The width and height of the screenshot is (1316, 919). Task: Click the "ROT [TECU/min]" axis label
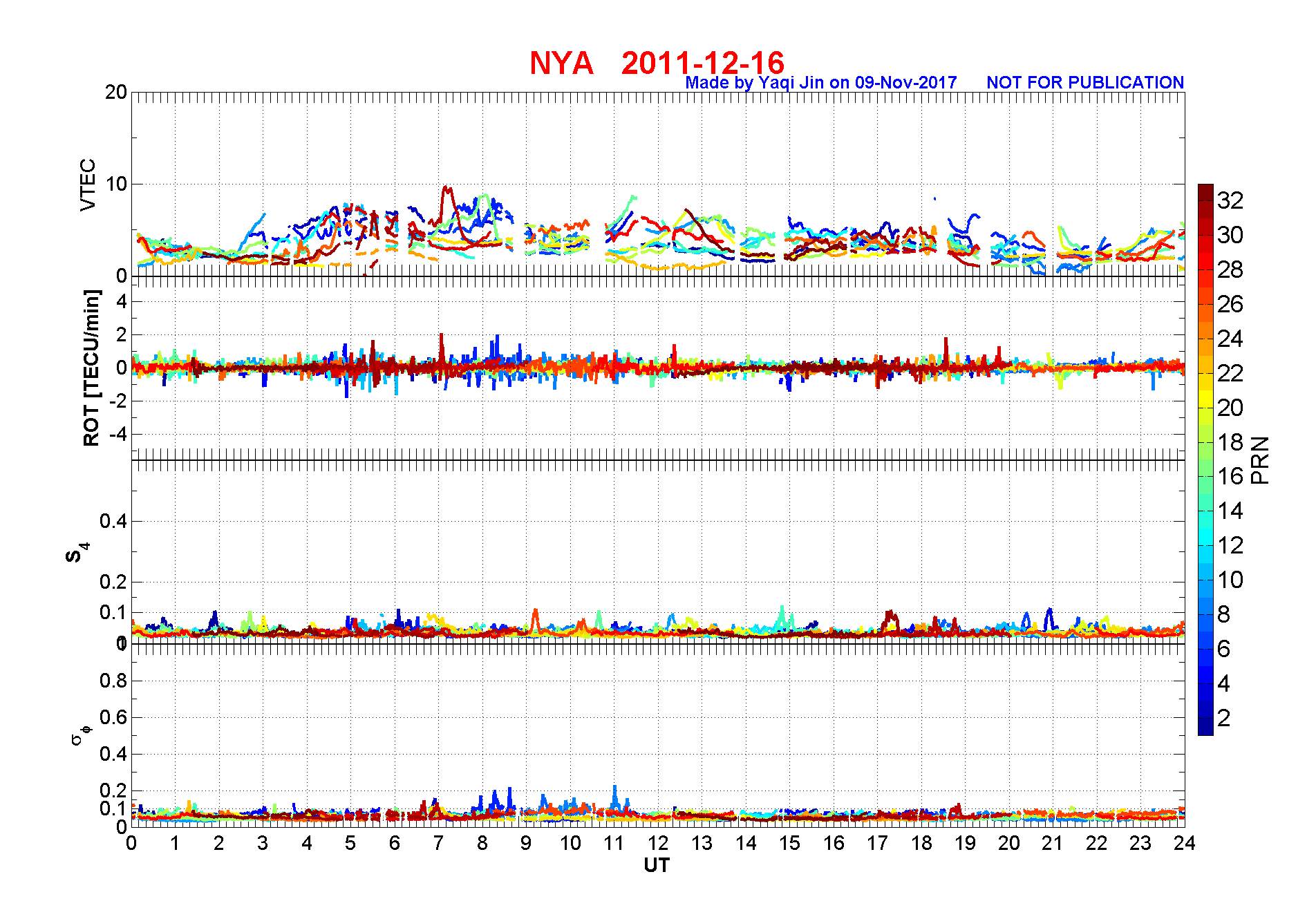tap(91, 368)
